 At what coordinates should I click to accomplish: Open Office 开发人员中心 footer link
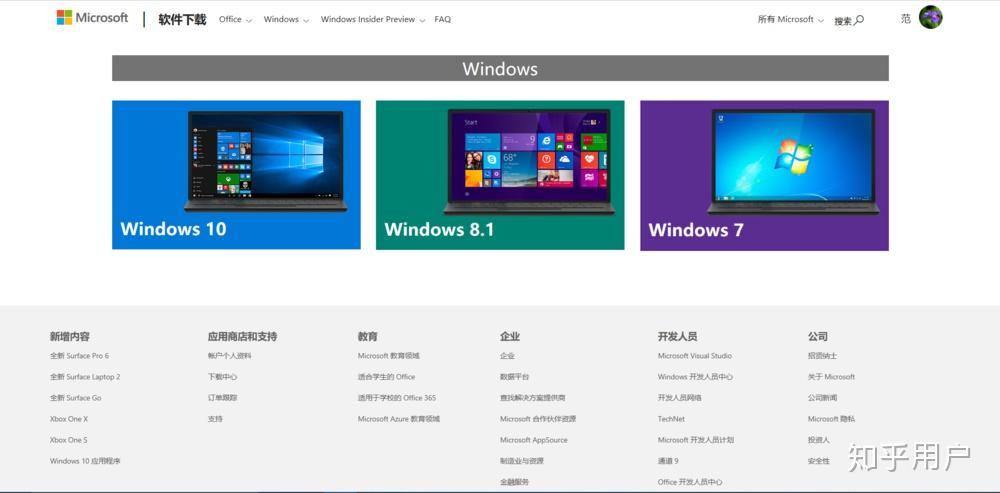tap(690, 482)
